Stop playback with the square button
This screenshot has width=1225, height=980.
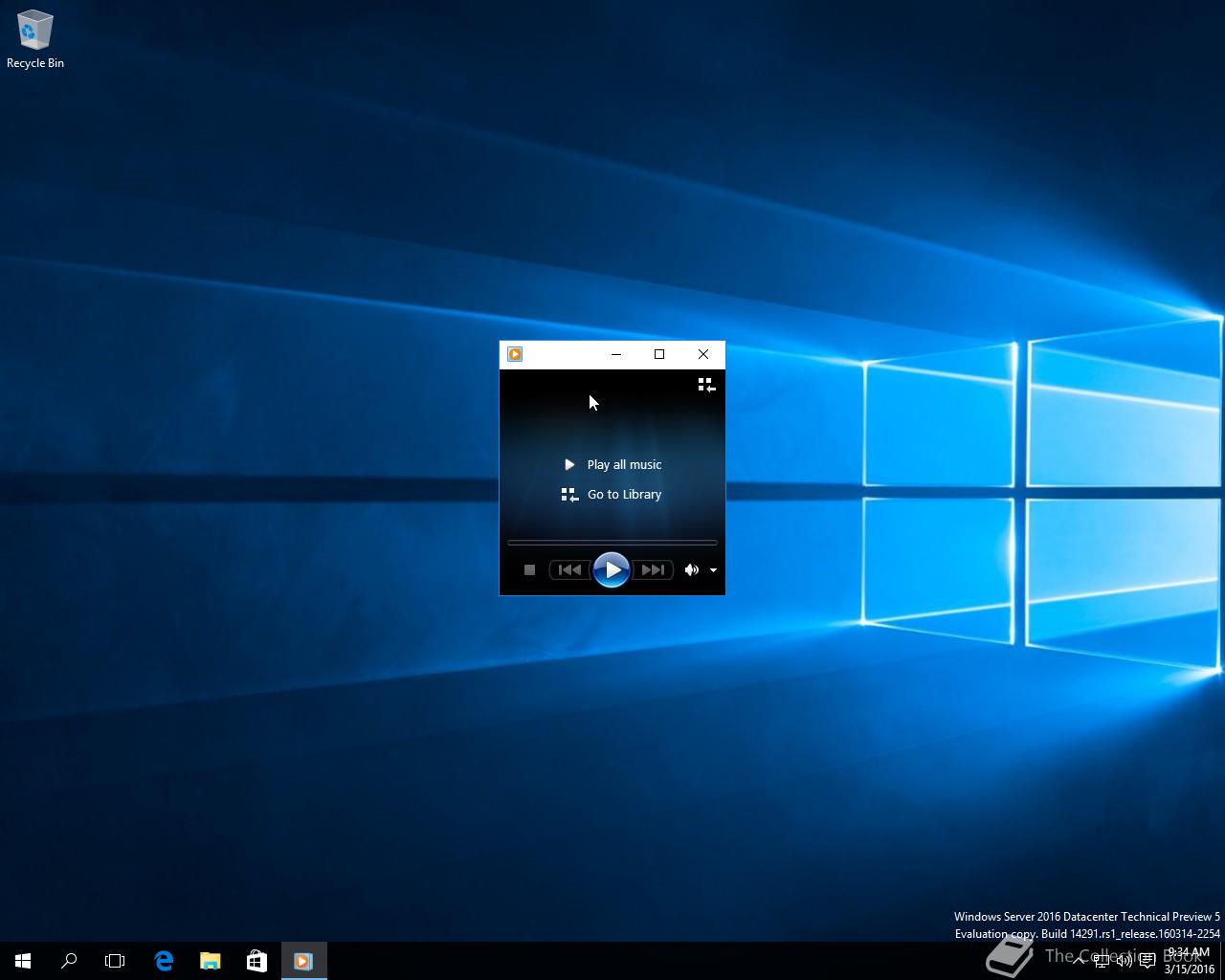529,569
